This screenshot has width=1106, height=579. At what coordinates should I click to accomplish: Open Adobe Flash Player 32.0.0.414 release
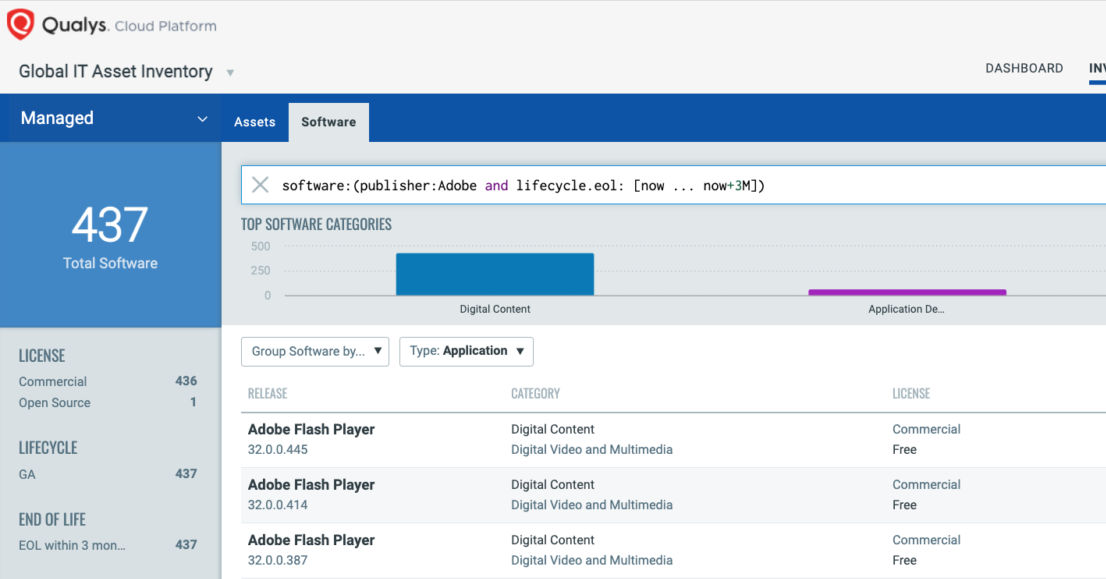pos(311,485)
